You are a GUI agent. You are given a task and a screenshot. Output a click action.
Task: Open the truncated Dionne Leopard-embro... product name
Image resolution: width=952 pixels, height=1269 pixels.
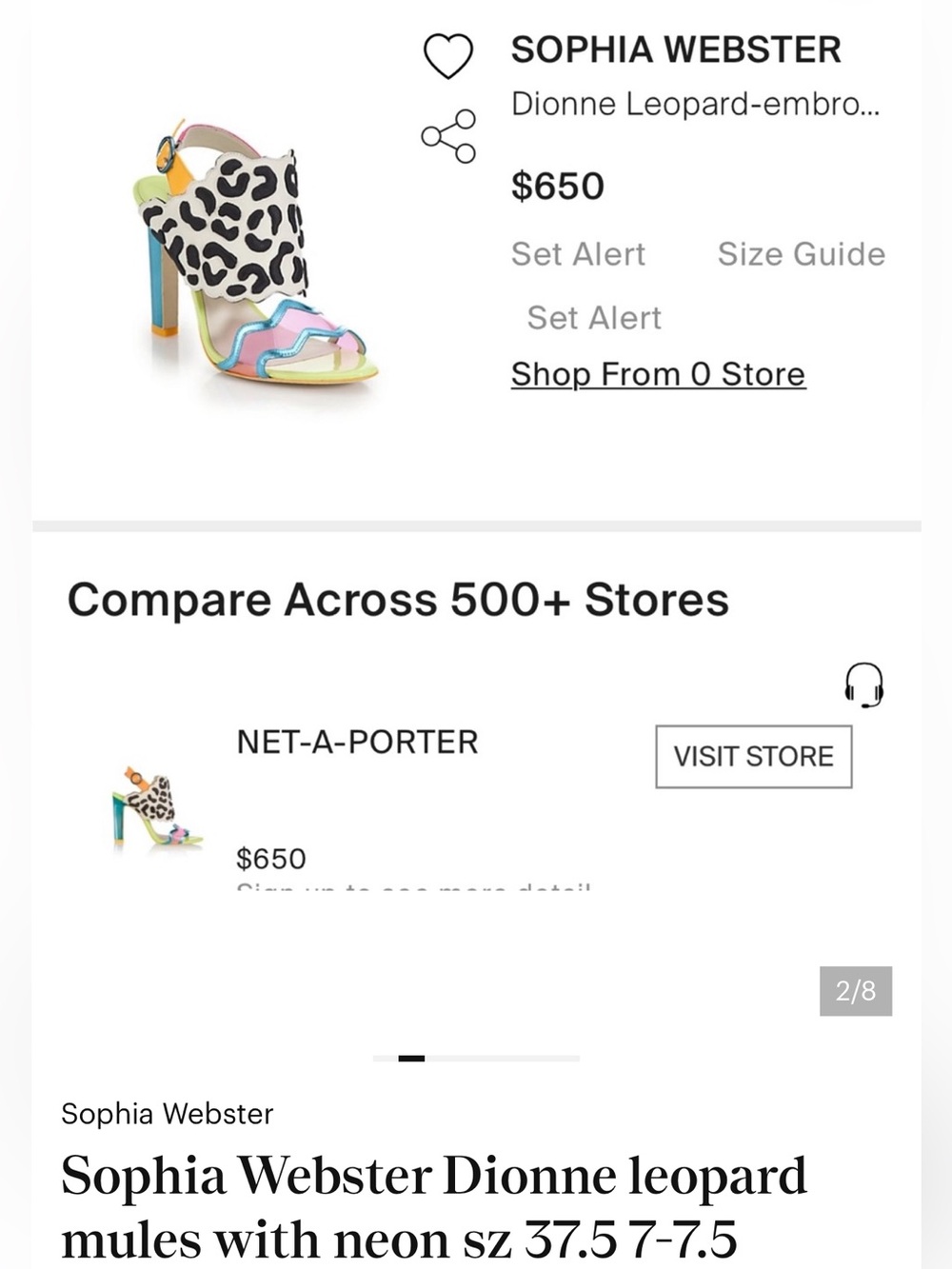click(x=695, y=104)
